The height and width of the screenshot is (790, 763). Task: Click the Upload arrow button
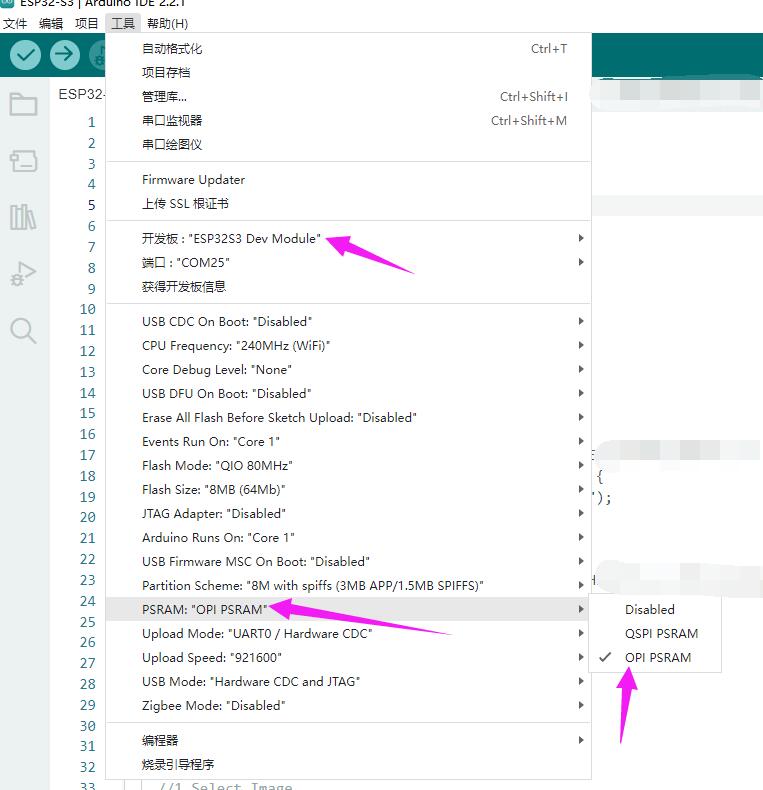click(65, 55)
